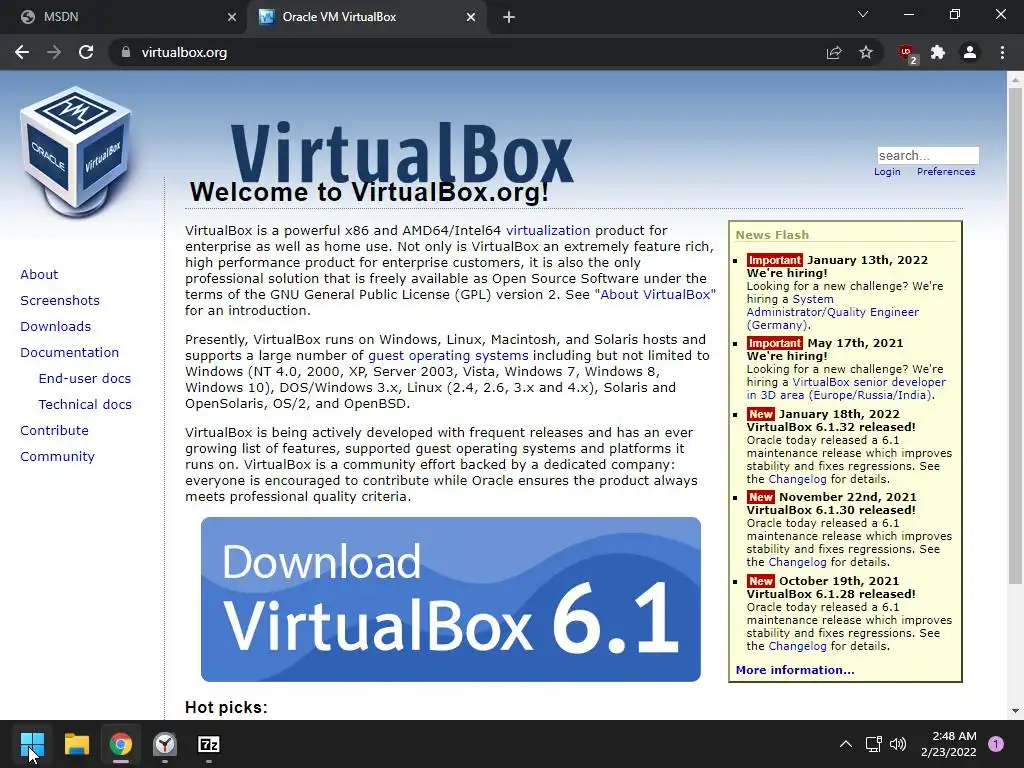The width and height of the screenshot is (1024, 768).
Task: Open Changelog link for 6.1.28 release
Action: pos(797,647)
